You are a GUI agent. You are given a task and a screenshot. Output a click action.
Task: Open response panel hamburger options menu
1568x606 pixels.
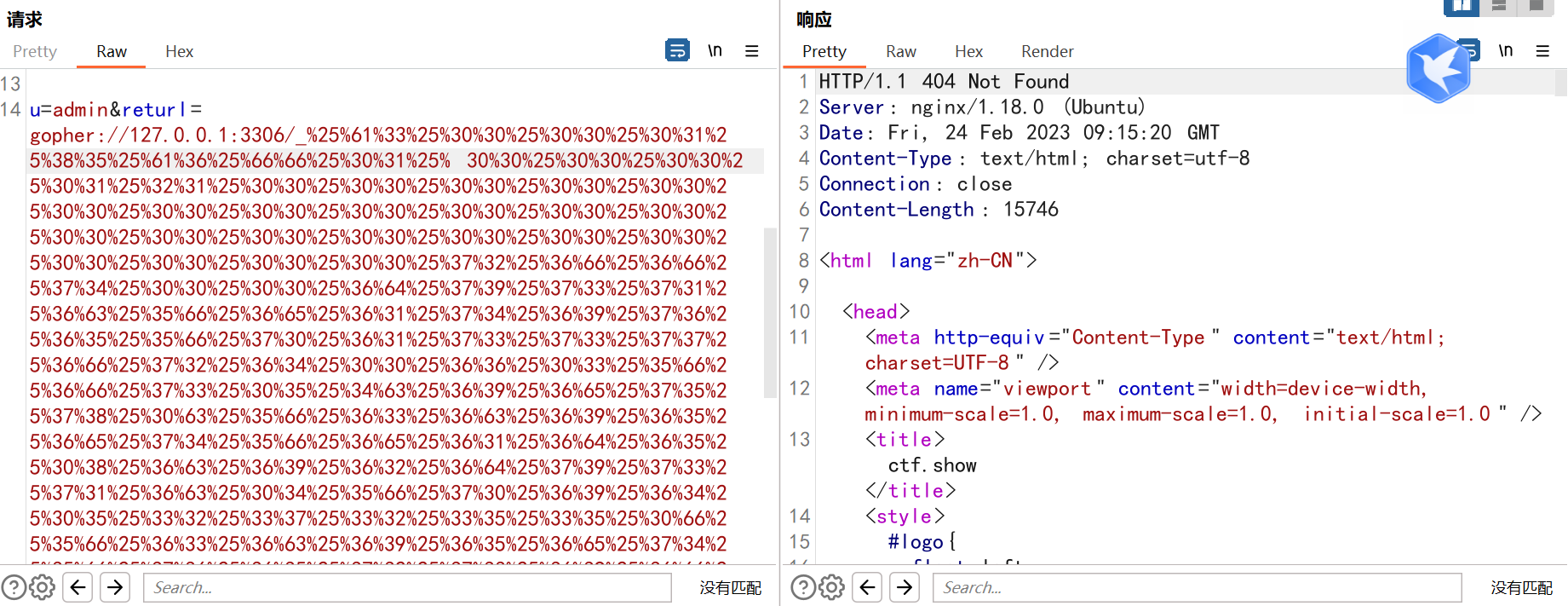(1542, 51)
